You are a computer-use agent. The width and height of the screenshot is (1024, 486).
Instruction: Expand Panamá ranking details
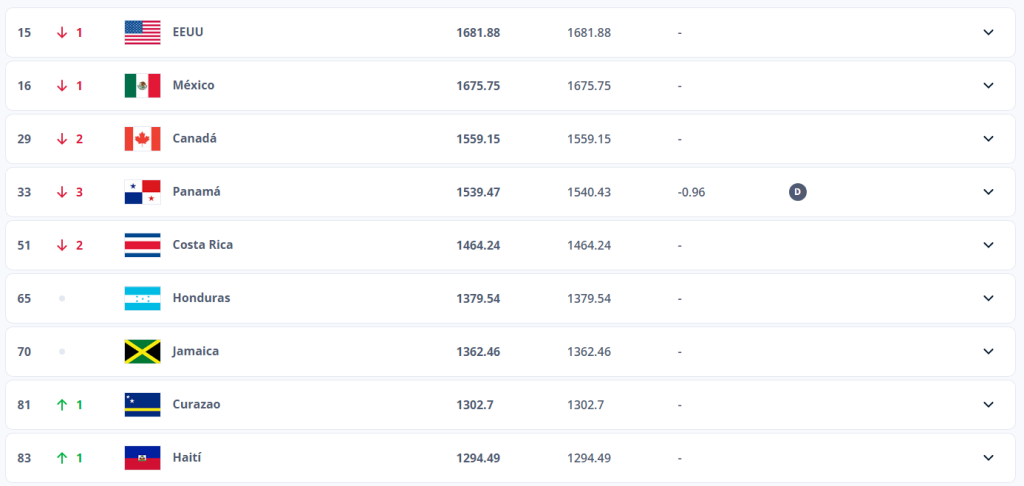[x=988, y=191]
